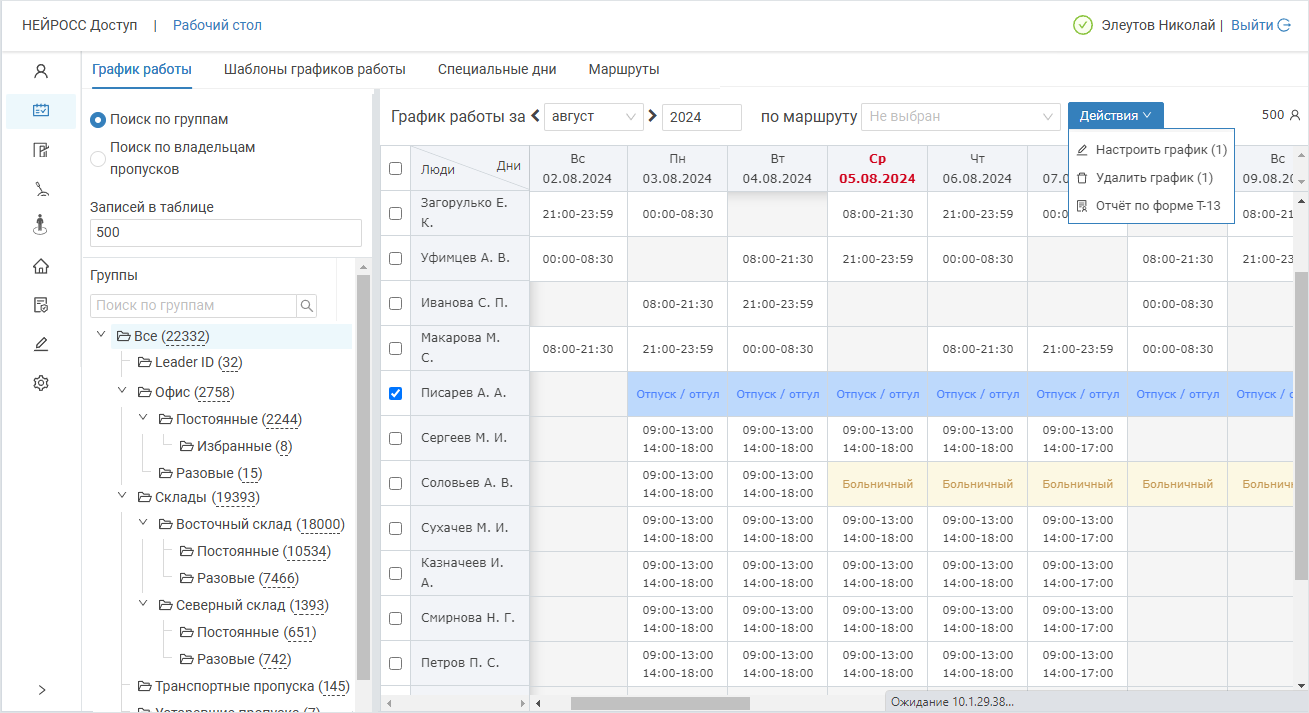Go to next month with right arrow
This screenshot has height=713, width=1309.
(653, 116)
